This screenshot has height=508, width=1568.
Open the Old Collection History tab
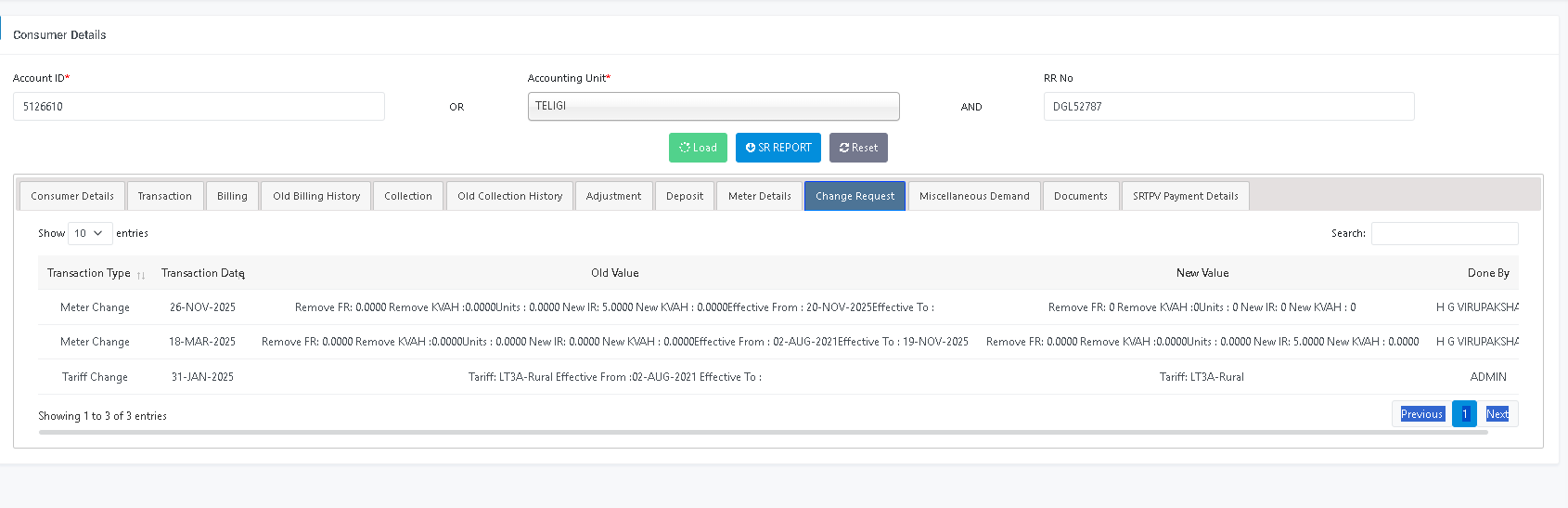pos(510,196)
